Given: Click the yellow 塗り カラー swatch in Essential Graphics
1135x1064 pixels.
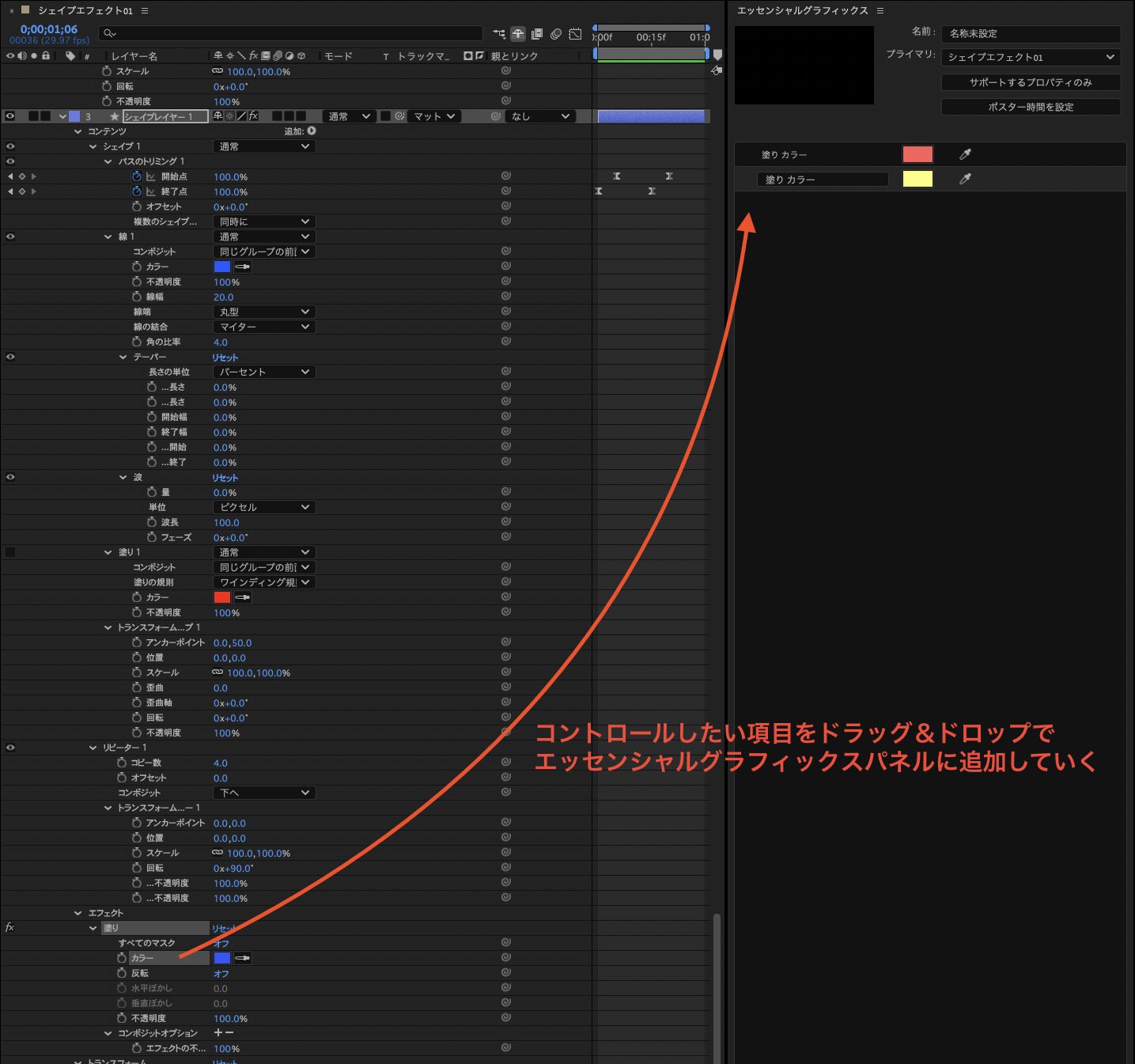Looking at the screenshot, I should coord(917,179).
